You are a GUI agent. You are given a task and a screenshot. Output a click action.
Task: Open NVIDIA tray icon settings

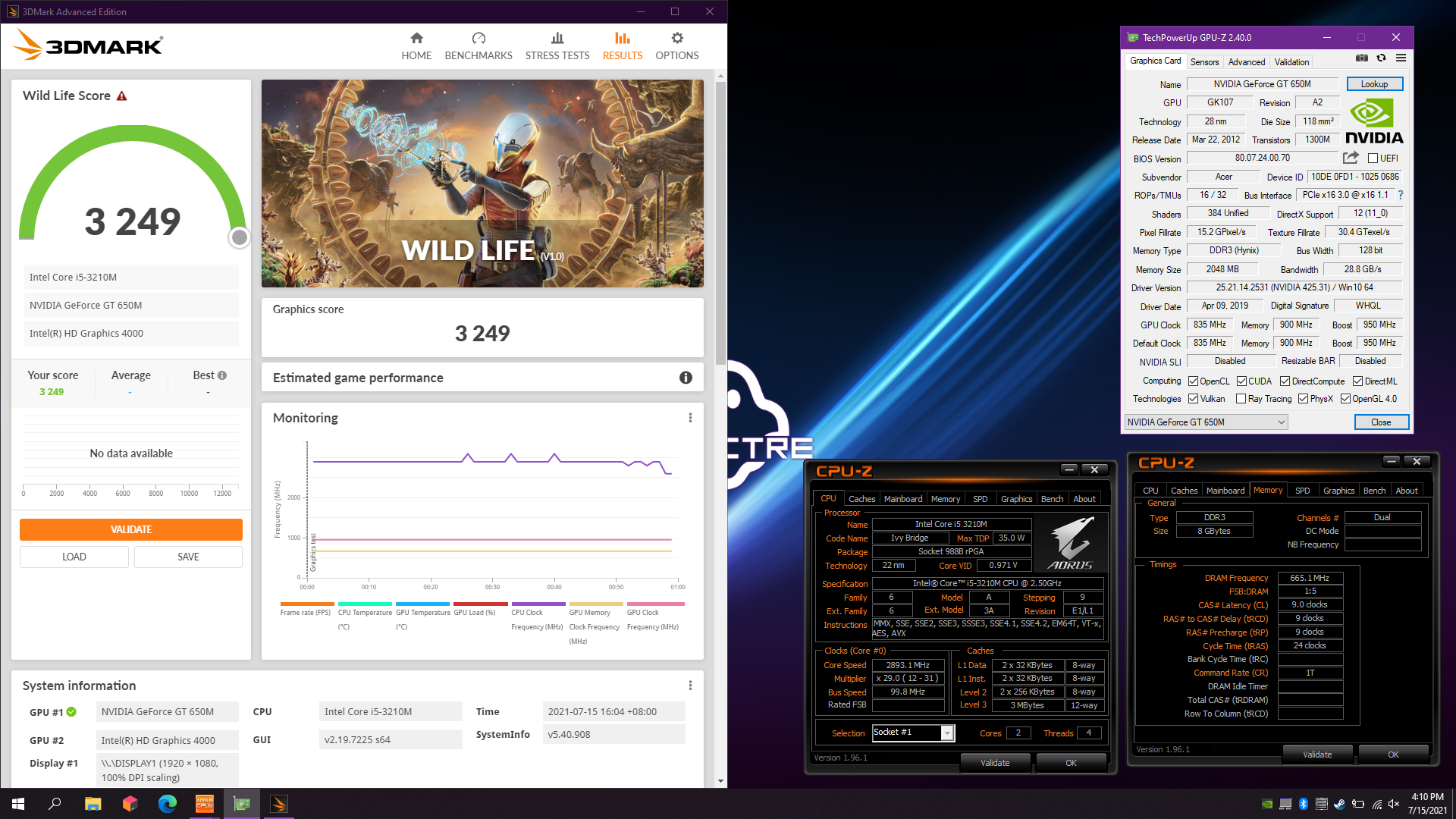tap(1267, 805)
